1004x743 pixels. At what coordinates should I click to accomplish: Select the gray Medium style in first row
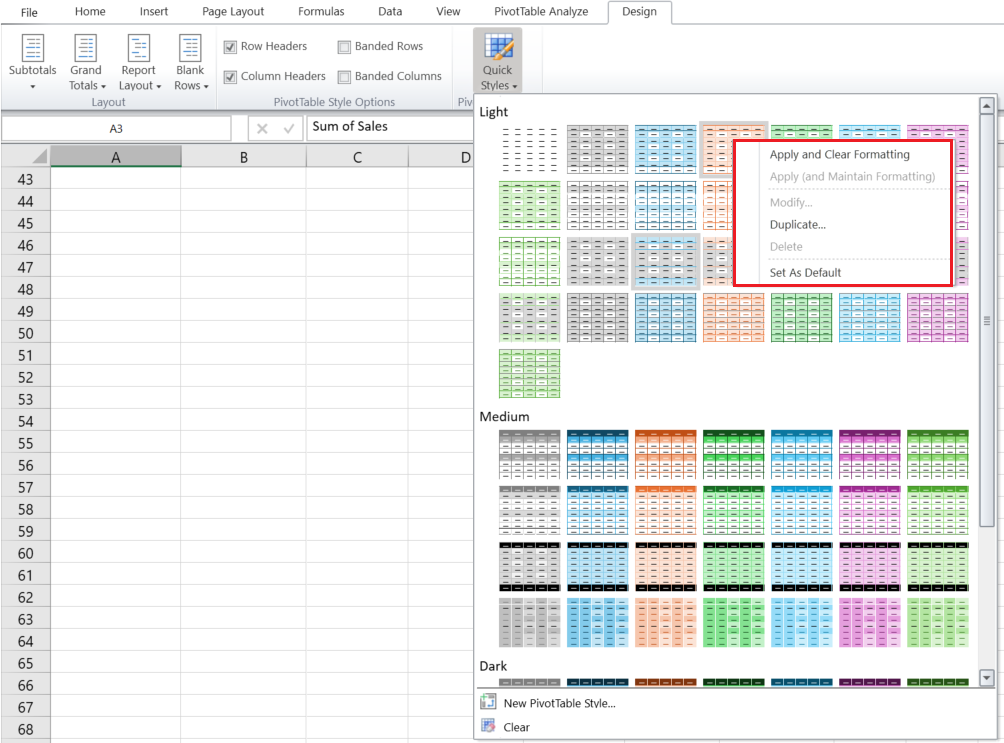coord(530,455)
